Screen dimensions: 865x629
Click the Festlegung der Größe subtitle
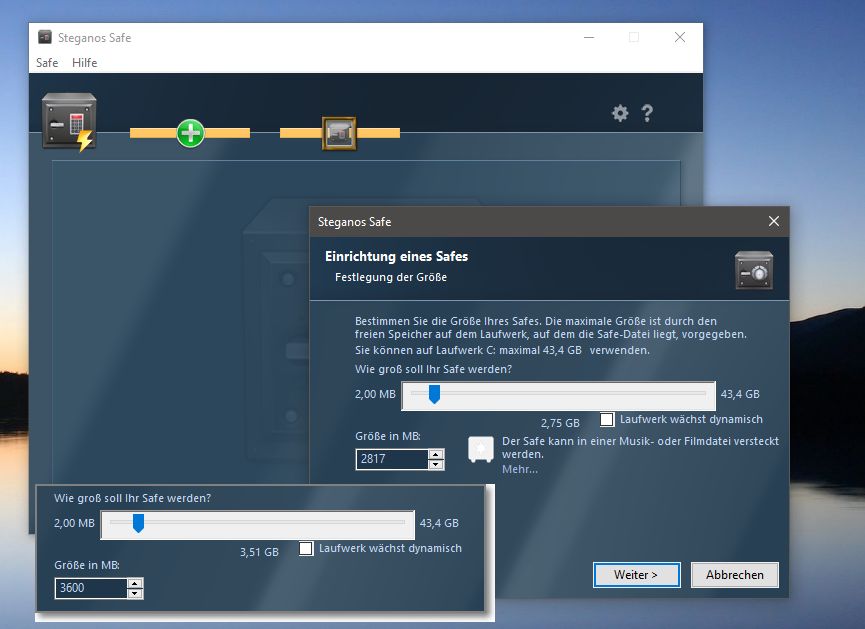tap(391, 278)
